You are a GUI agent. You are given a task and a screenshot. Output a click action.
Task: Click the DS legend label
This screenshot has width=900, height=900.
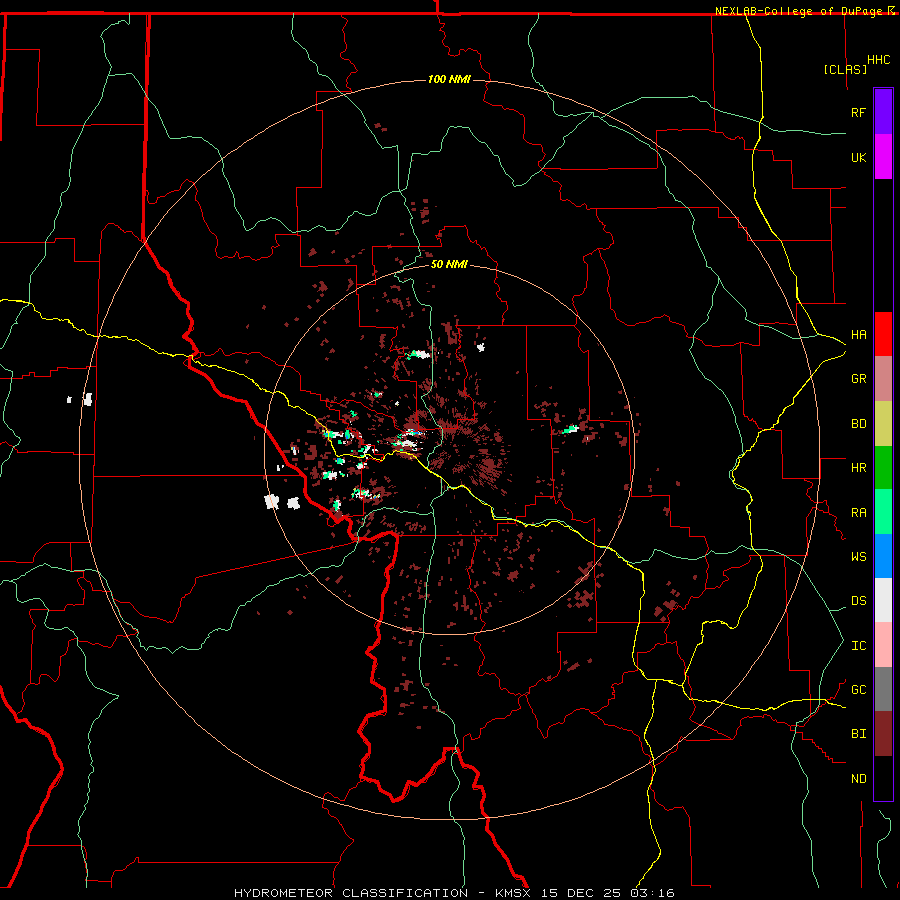[858, 601]
